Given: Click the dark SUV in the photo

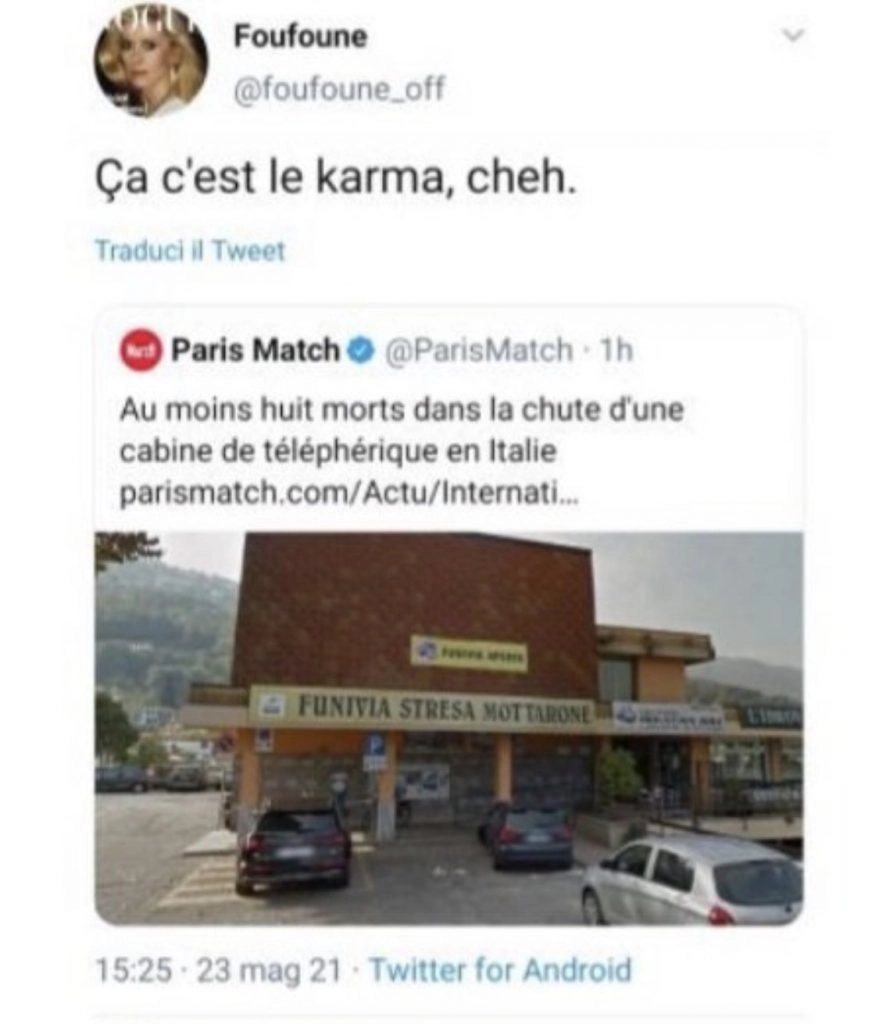Looking at the screenshot, I should point(293,848).
